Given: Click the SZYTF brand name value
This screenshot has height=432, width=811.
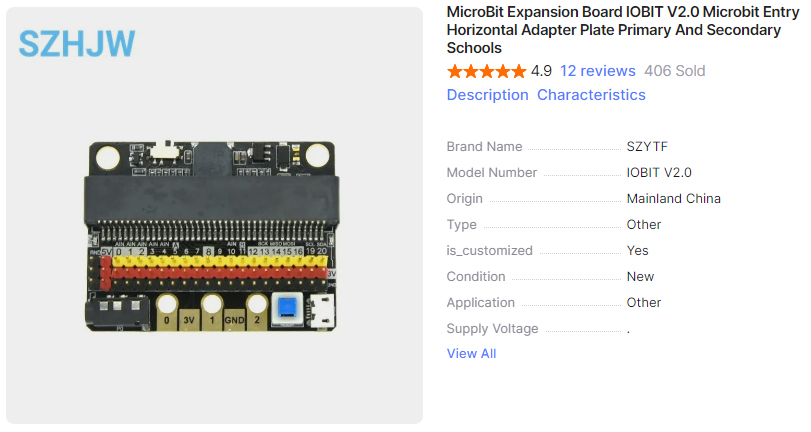Looking at the screenshot, I should 647,147.
